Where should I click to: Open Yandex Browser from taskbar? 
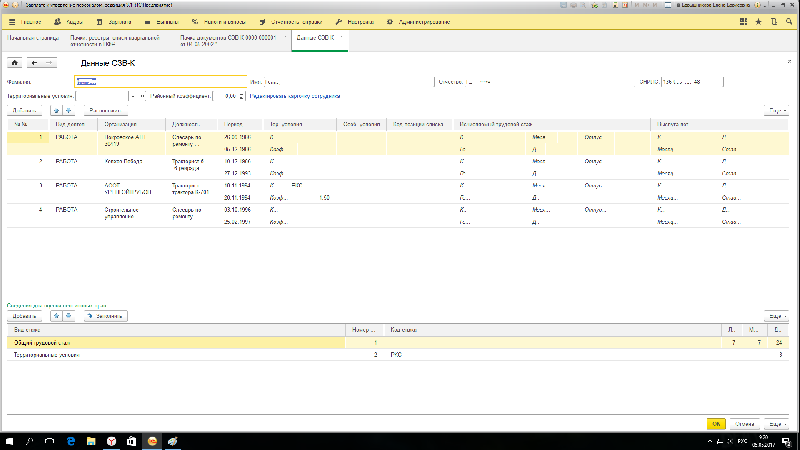coord(111,441)
